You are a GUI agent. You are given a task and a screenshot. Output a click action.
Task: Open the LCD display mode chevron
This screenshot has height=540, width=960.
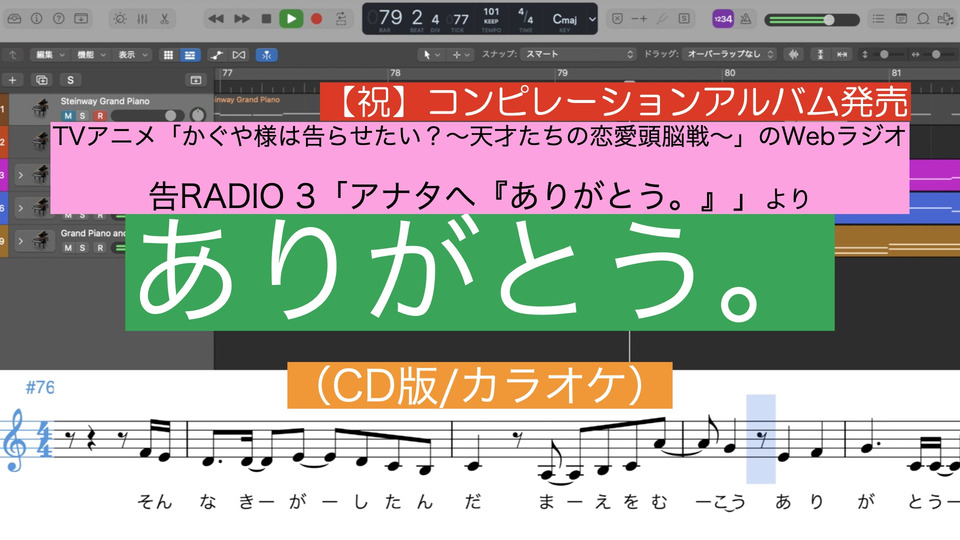tap(592, 19)
